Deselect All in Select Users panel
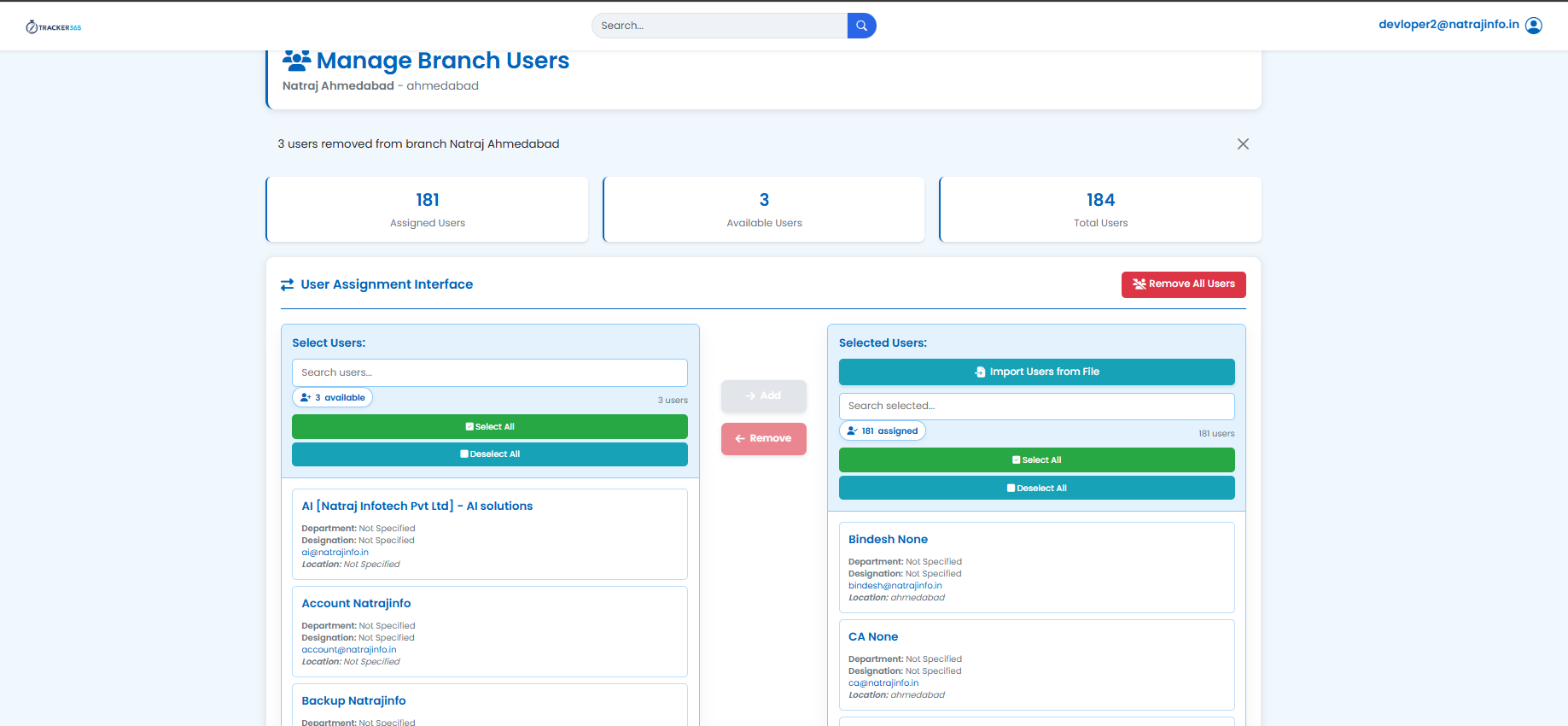The width and height of the screenshot is (1568, 726). point(490,454)
